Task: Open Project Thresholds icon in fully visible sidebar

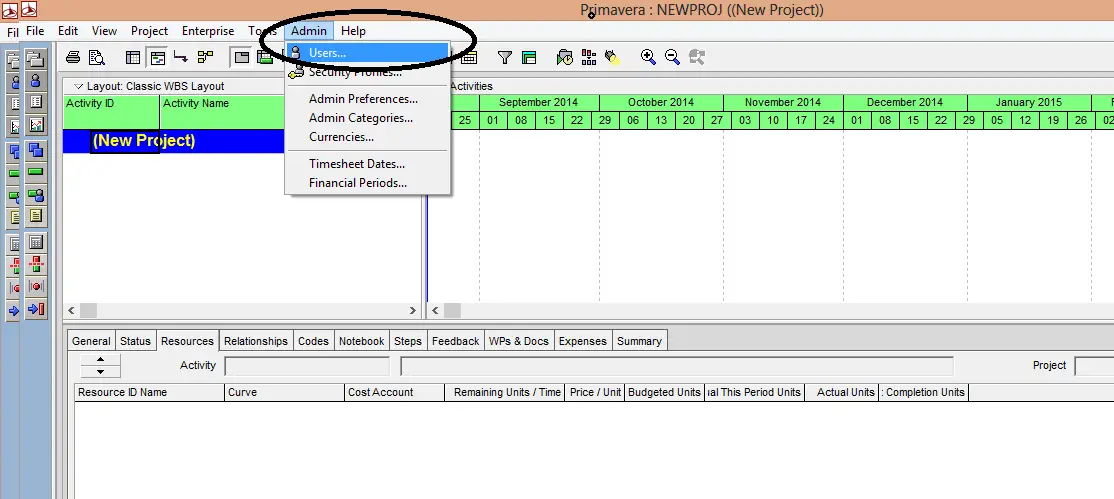Action: point(36,264)
